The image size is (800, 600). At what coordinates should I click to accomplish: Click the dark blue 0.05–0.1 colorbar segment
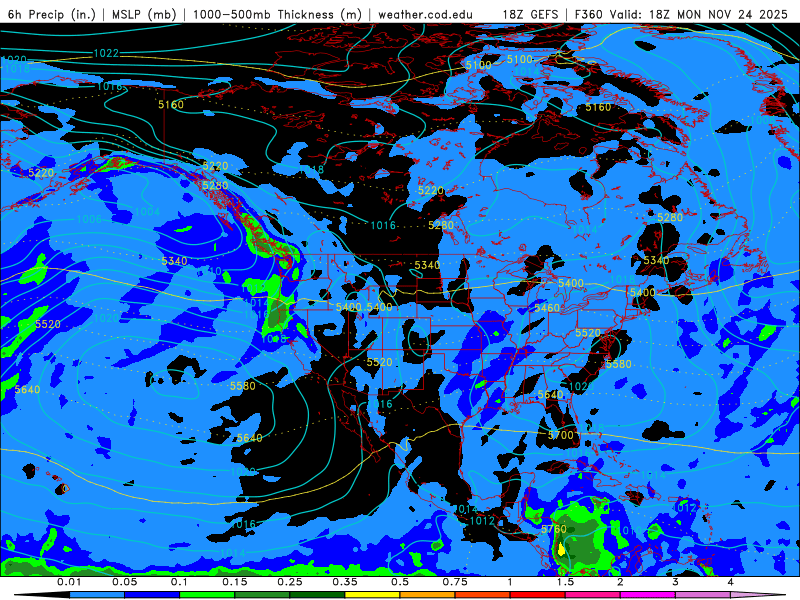pyautogui.click(x=152, y=595)
